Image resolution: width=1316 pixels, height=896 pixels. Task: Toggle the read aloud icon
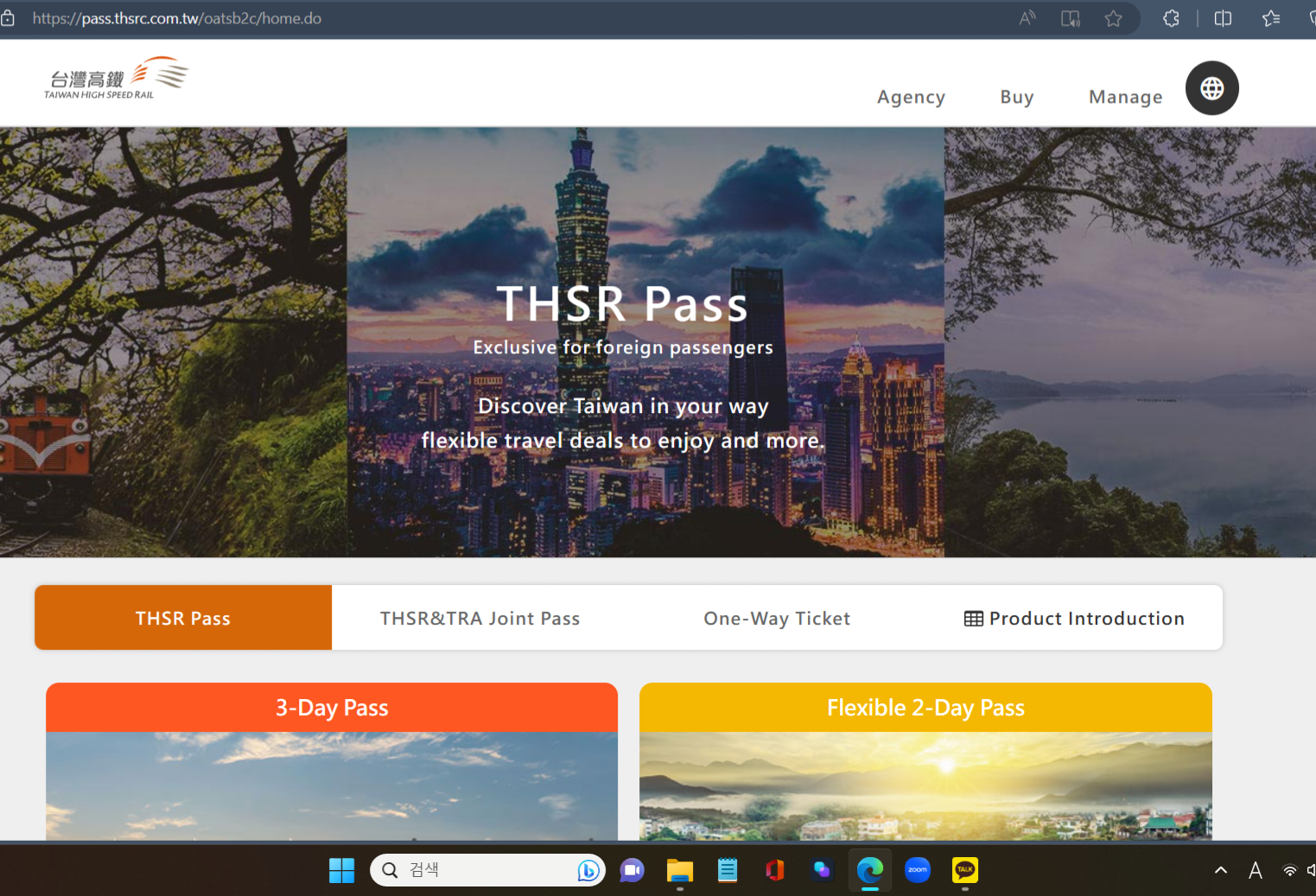point(1027,18)
